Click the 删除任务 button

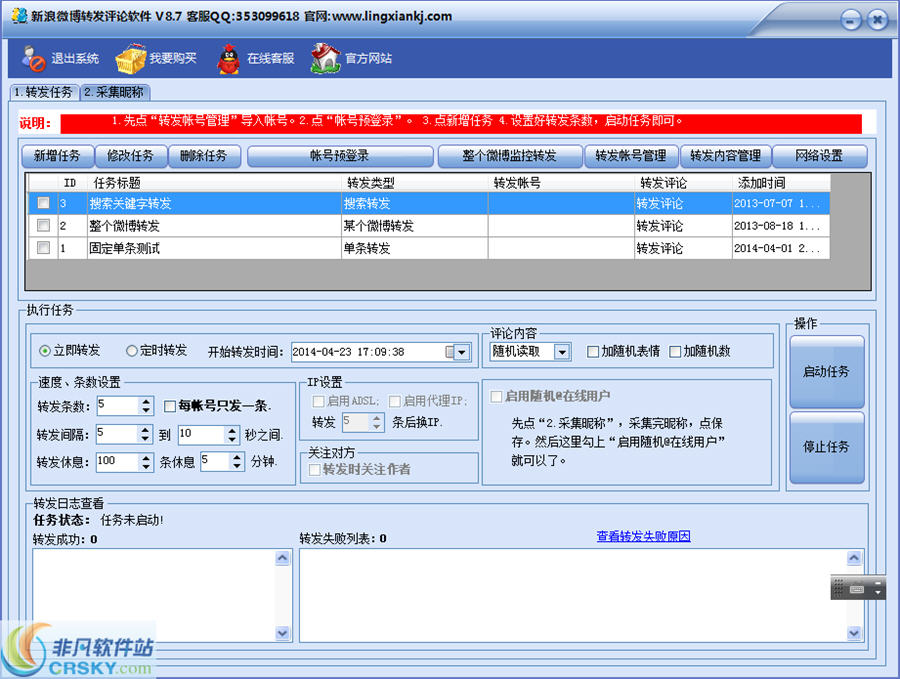204,156
